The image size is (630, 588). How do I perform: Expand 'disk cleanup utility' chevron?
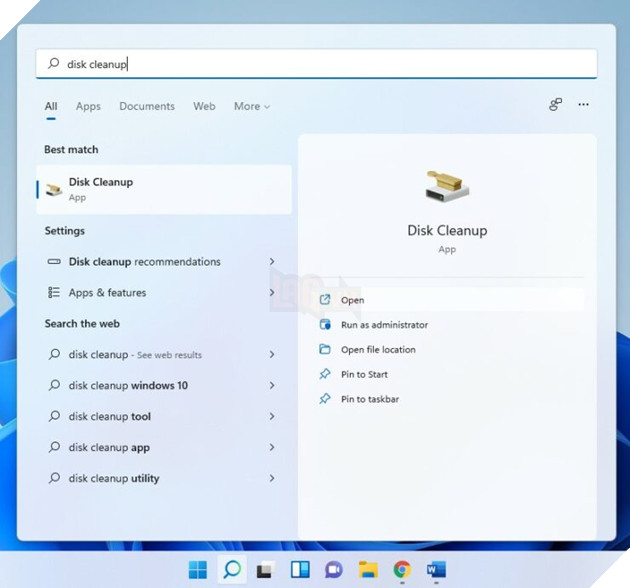[272, 478]
